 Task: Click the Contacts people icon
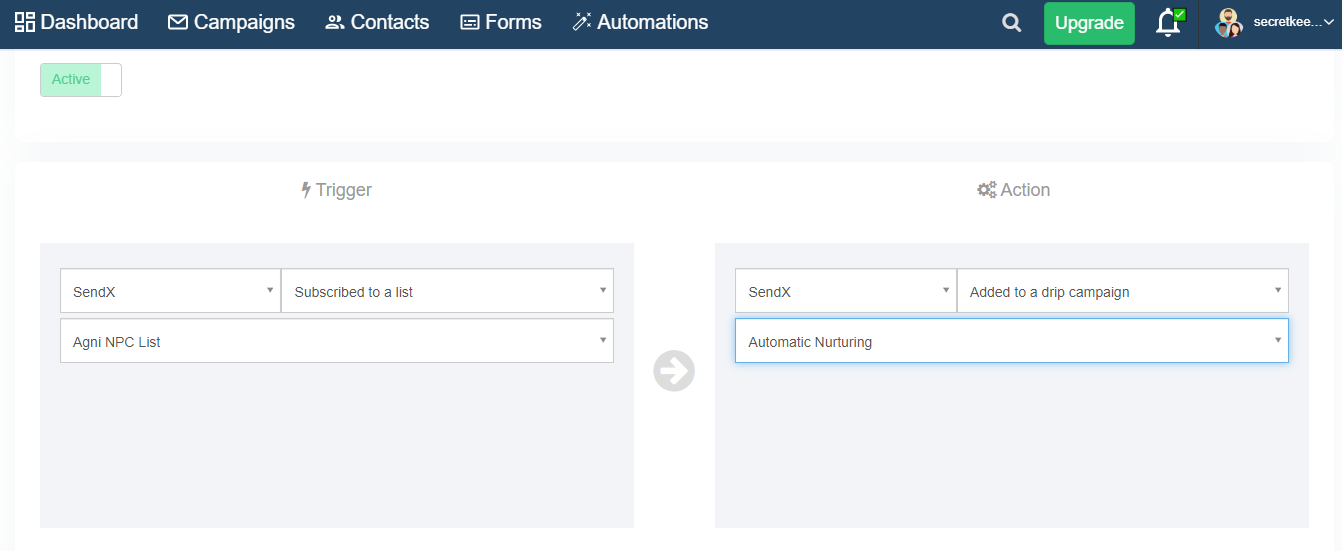click(335, 22)
